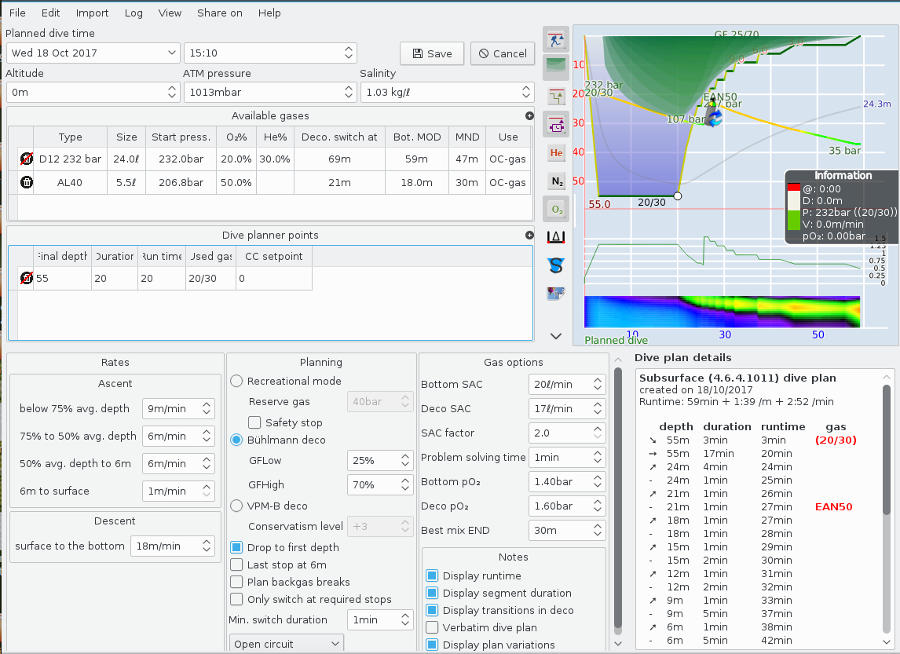Add a waypoint with Dive planner points plus
Viewport: 900px width, 654px height.
pos(529,236)
